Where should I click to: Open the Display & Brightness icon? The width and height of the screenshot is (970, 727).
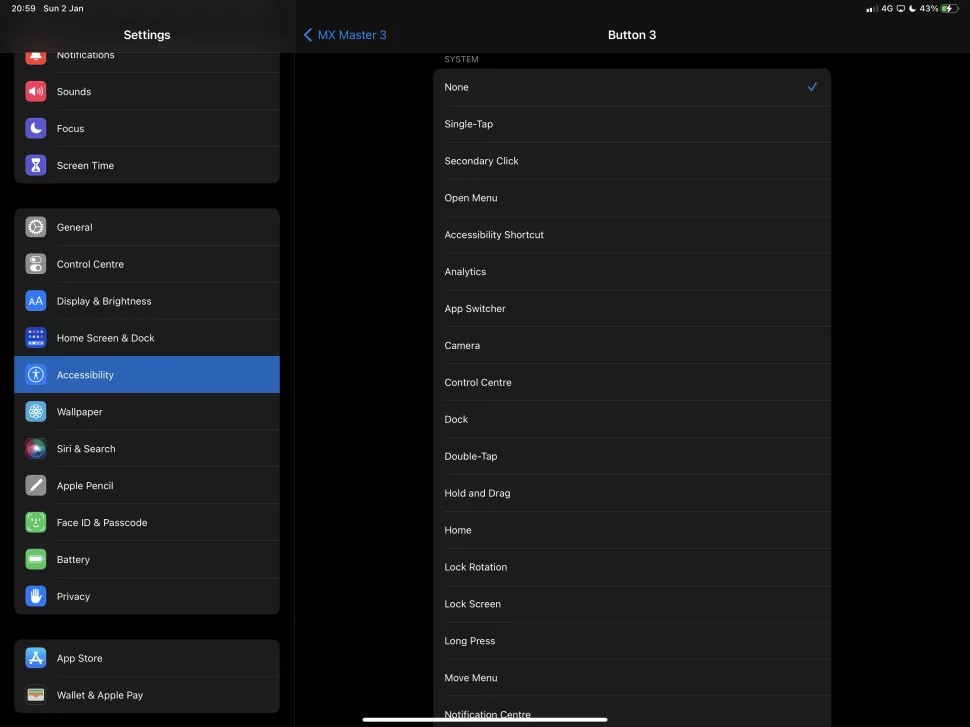(x=35, y=300)
